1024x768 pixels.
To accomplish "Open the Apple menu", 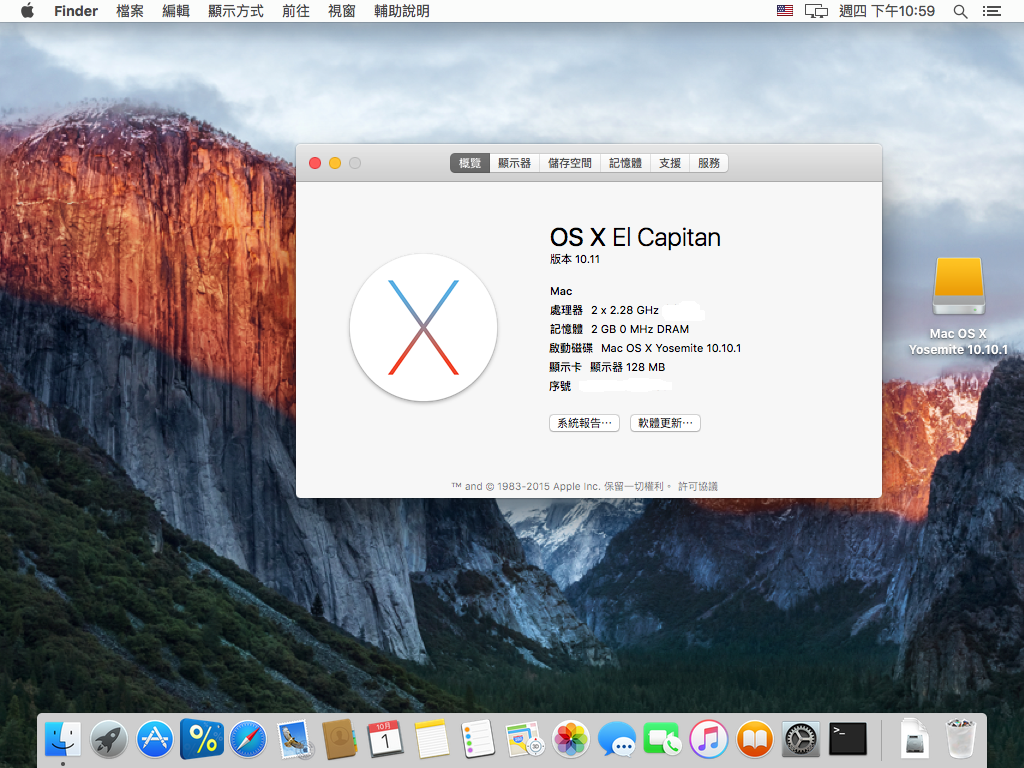I will pyautogui.click(x=27, y=10).
